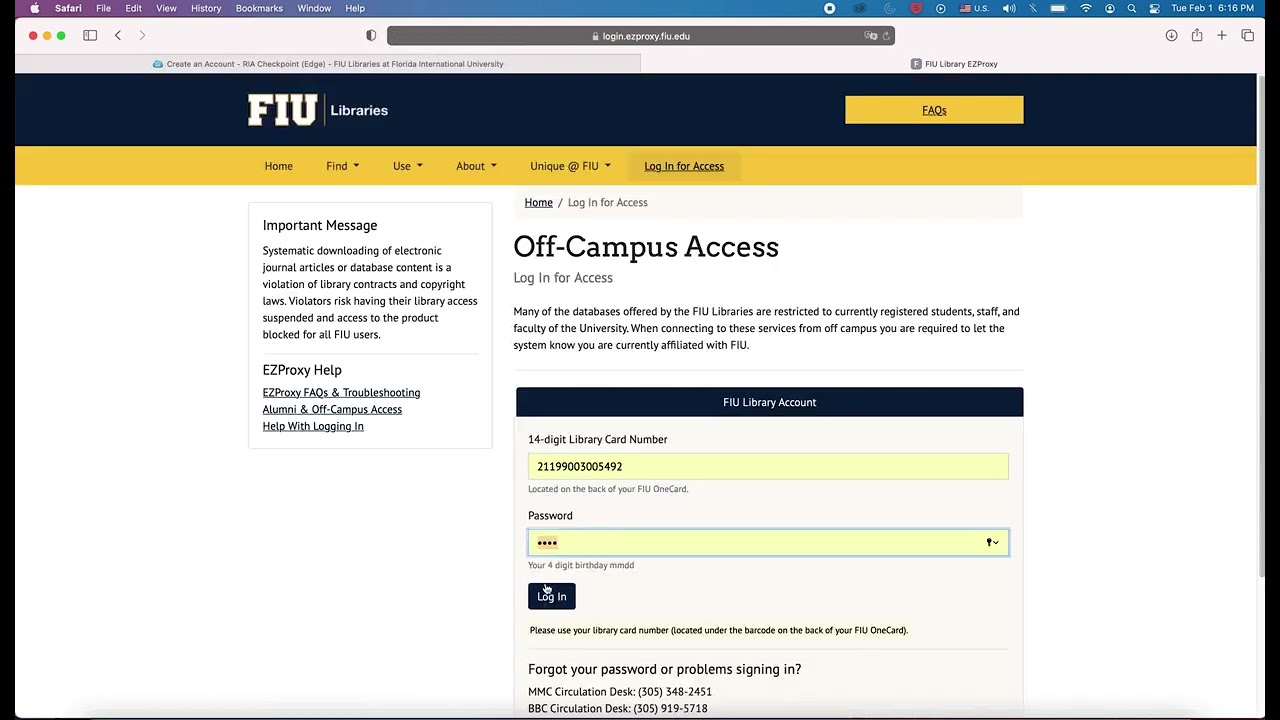Open Spotlight search magnifier
Screen dimensions: 1280x720
[1132, 8]
